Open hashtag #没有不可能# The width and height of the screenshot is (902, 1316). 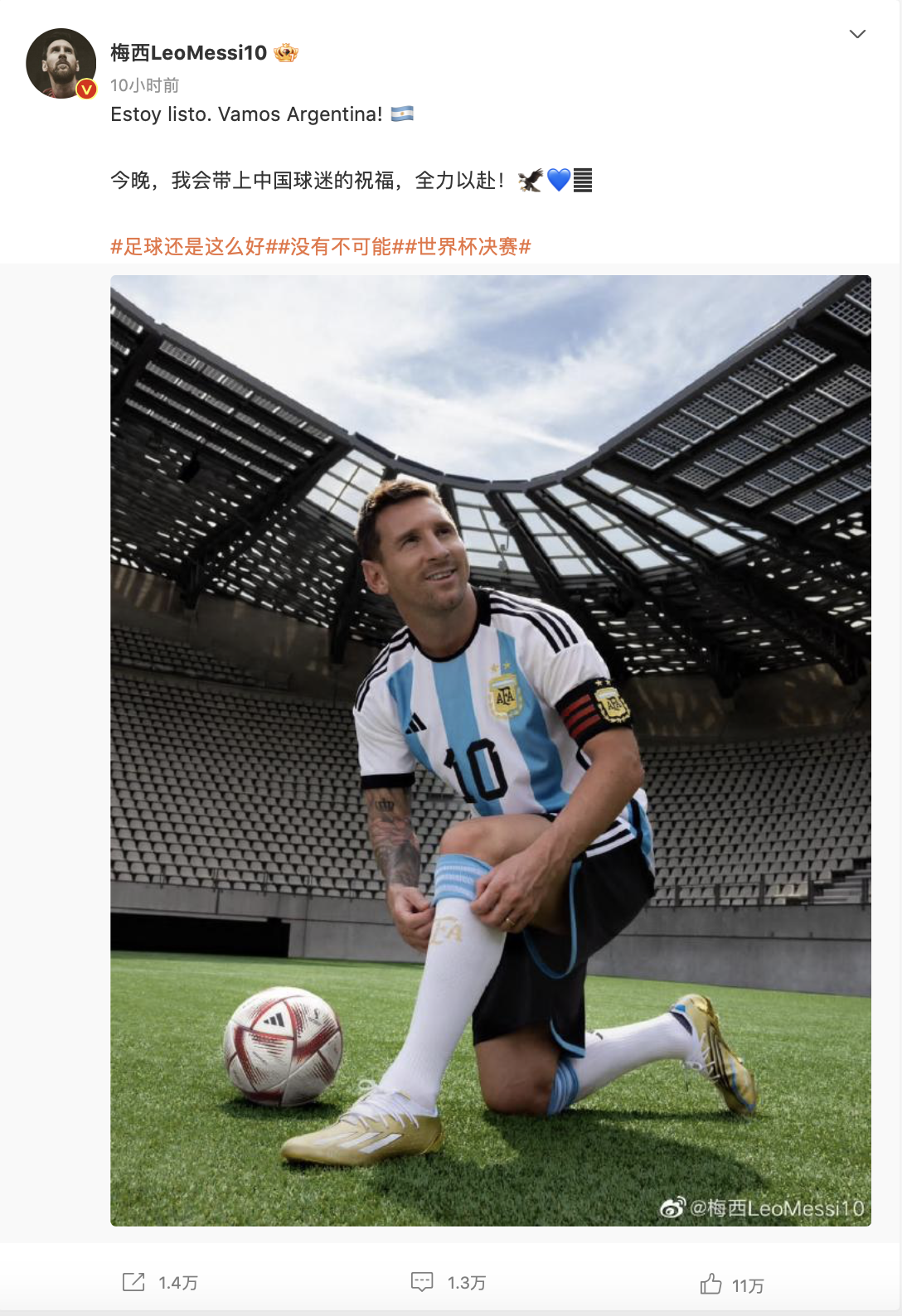[x=340, y=246]
